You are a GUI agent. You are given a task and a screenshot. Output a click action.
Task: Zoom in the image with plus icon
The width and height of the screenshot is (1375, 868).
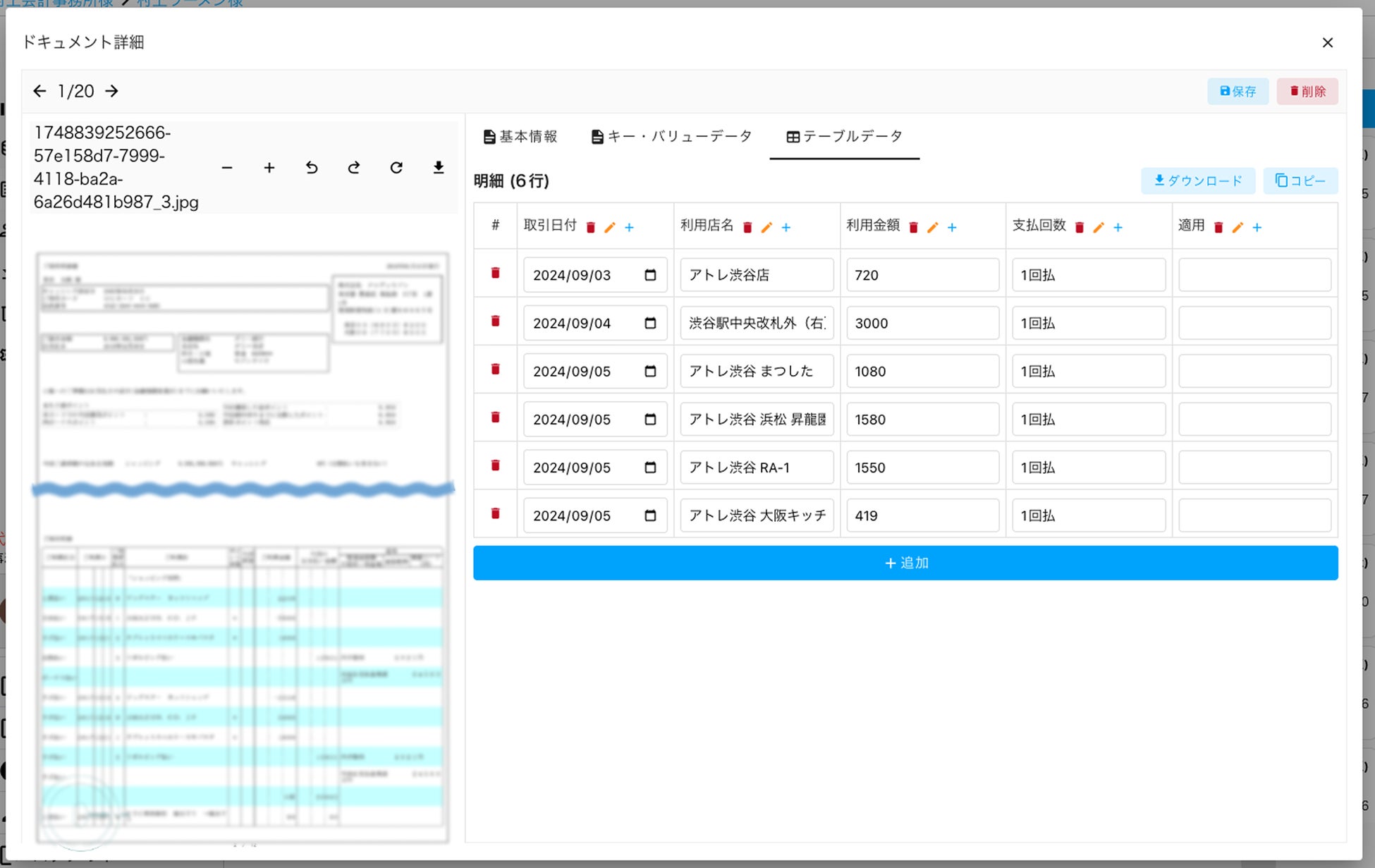tap(269, 168)
